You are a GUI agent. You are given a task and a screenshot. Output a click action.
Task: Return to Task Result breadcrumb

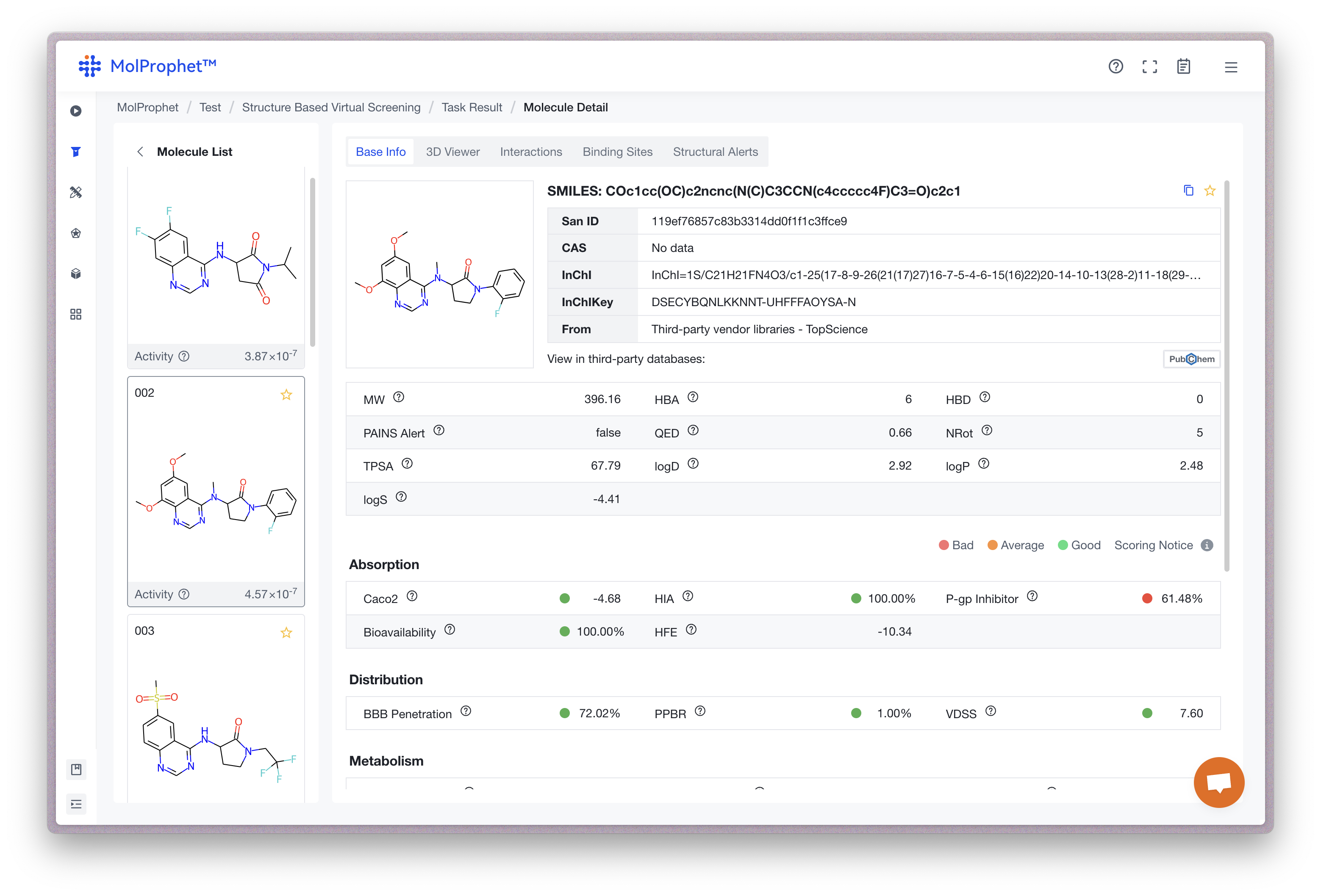pyautogui.click(x=472, y=108)
